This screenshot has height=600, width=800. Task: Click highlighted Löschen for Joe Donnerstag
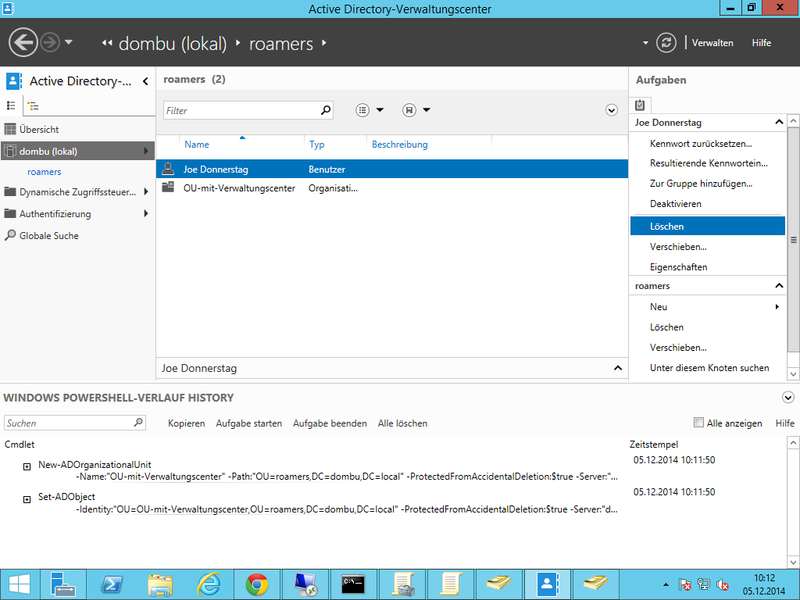(x=708, y=226)
